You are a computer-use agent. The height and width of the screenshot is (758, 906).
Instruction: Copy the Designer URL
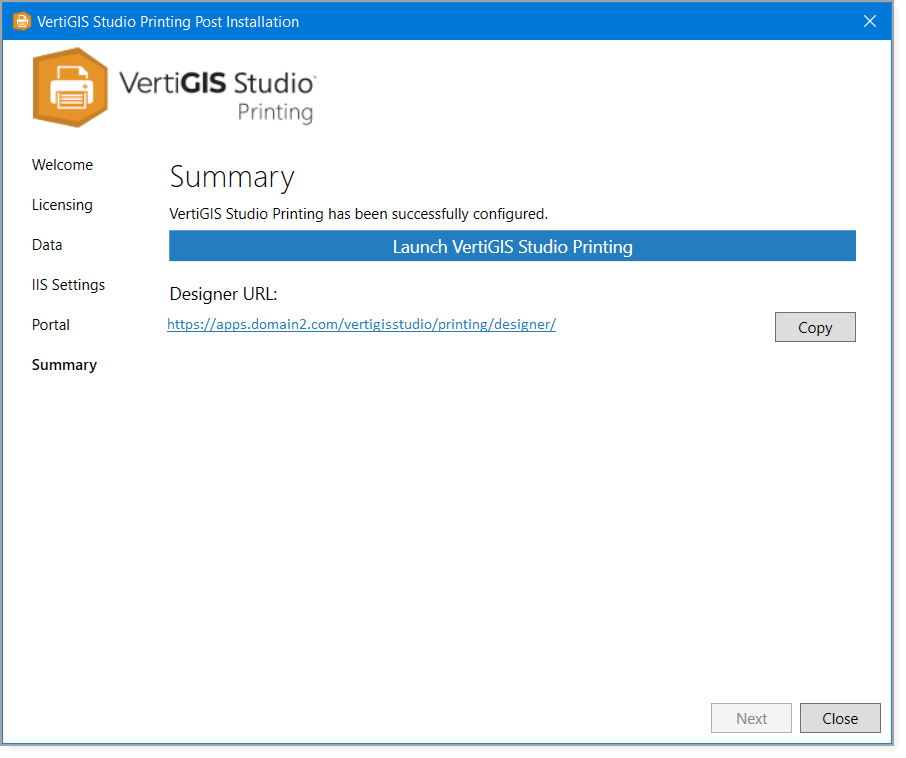tap(814, 327)
